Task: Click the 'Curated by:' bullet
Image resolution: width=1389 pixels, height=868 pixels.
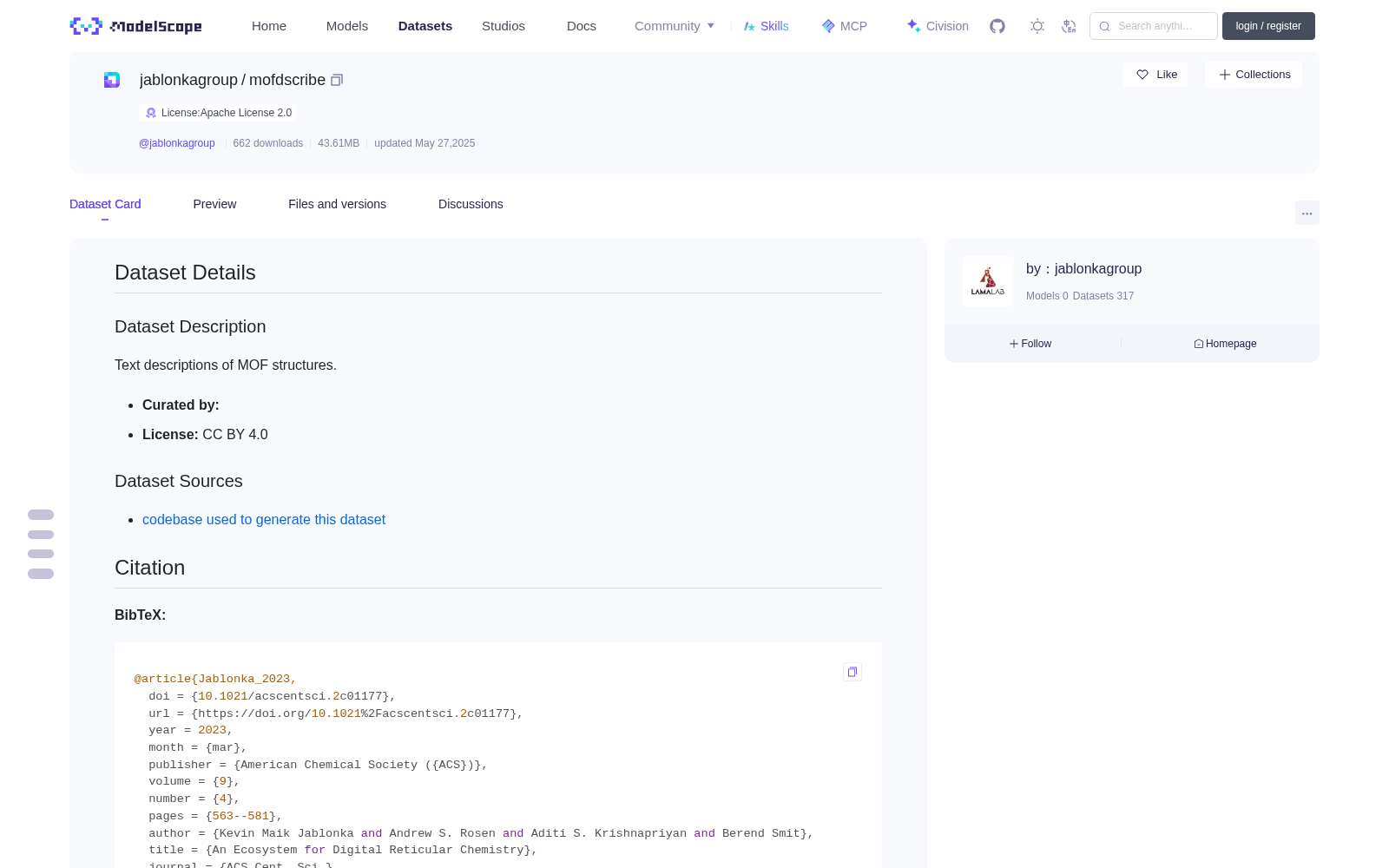Action: tap(181, 404)
